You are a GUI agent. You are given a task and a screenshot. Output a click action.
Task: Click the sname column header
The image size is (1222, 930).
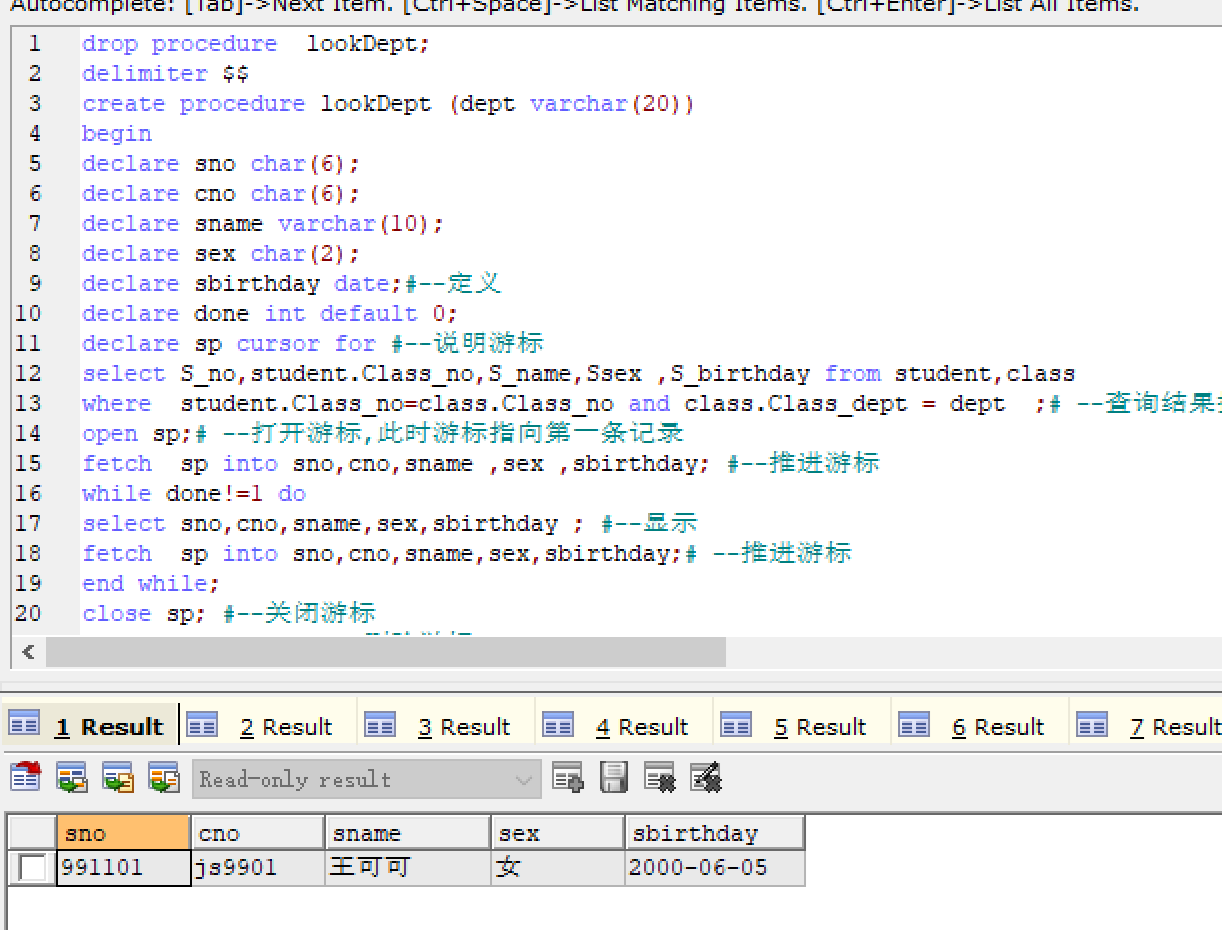point(408,833)
